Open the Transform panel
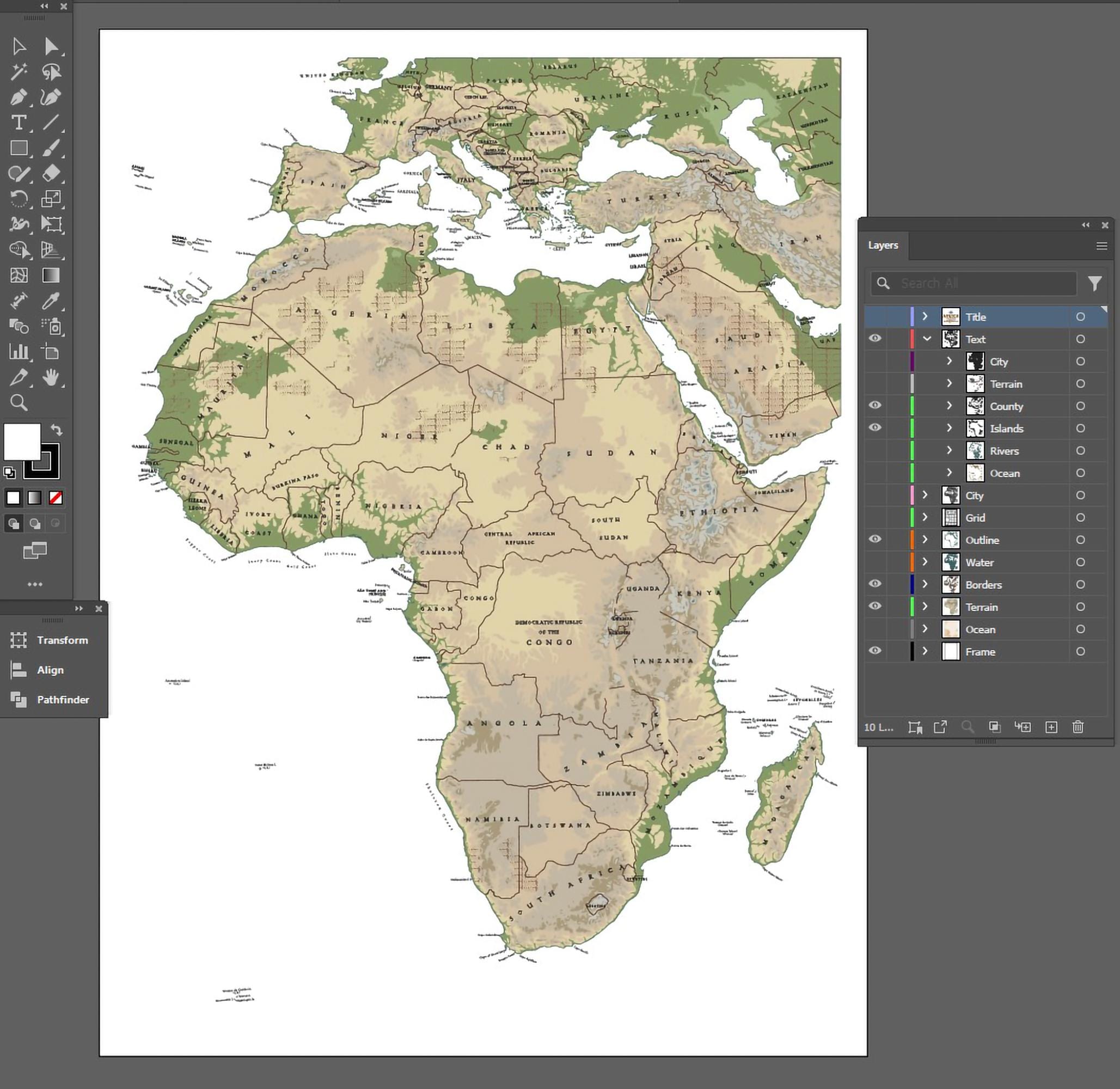This screenshot has width=1120, height=1089. point(49,640)
